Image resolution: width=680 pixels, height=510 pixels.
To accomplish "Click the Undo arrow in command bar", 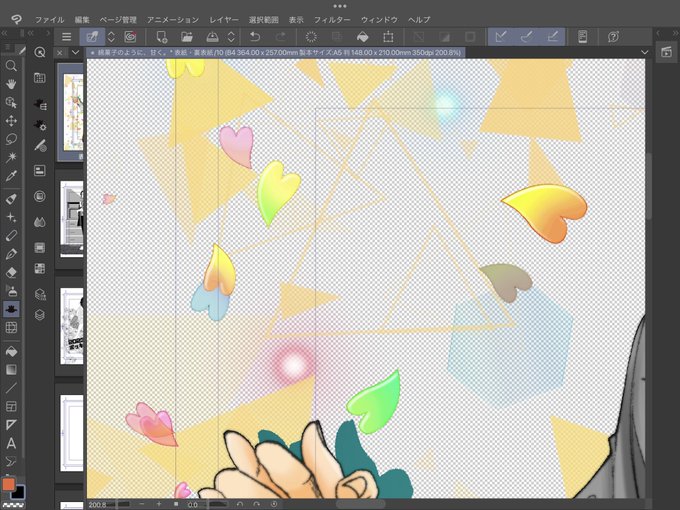I will click(x=255, y=37).
